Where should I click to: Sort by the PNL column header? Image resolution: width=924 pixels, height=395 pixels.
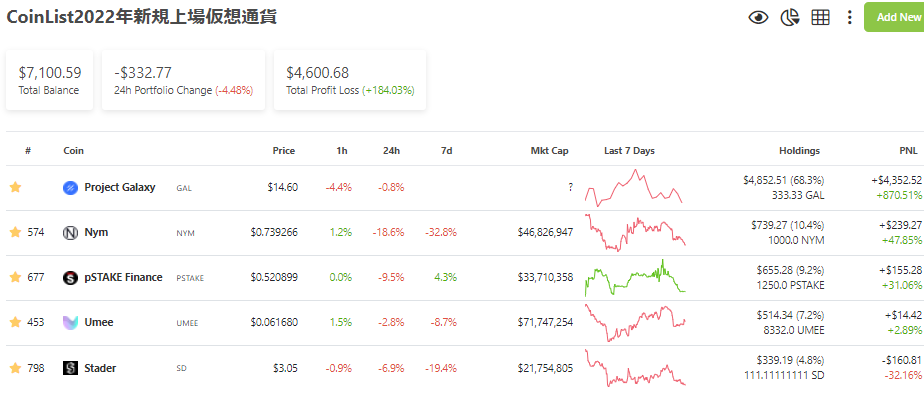click(x=908, y=151)
